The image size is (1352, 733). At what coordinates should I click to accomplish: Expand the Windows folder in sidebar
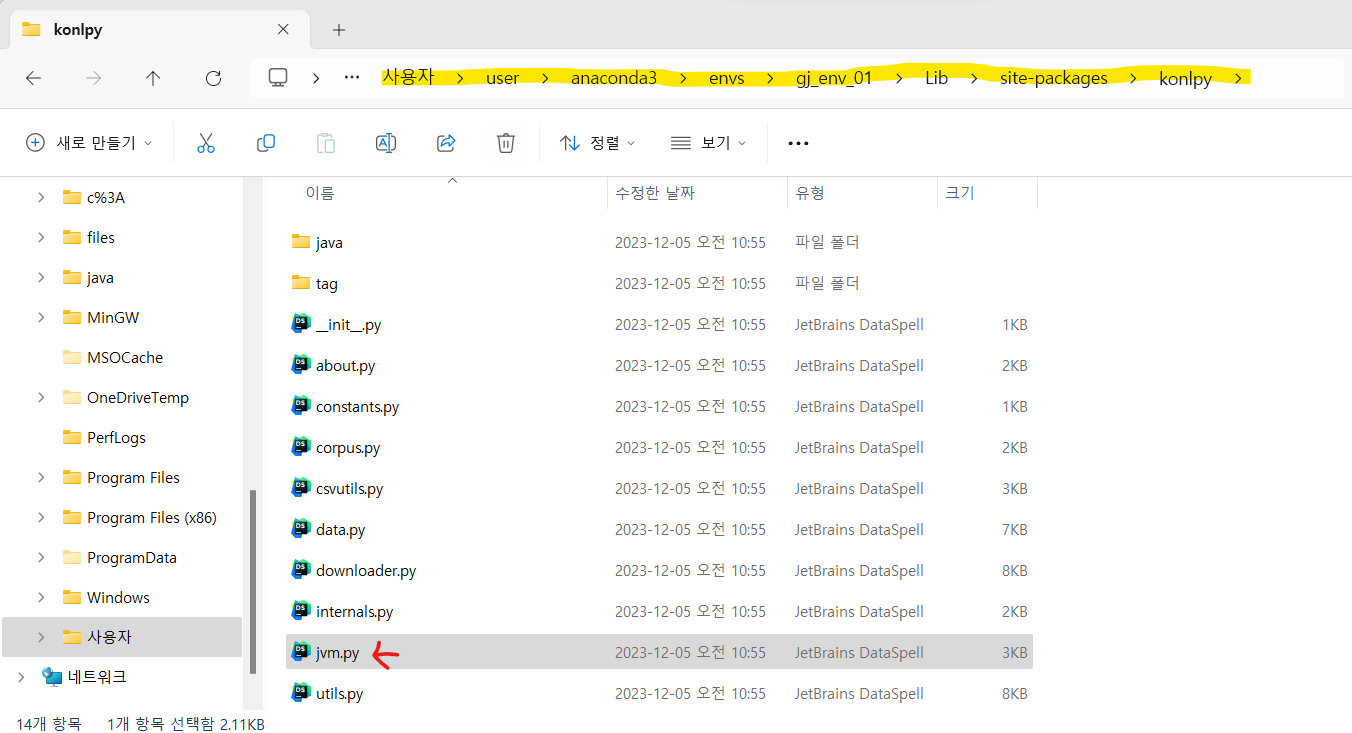pos(41,597)
